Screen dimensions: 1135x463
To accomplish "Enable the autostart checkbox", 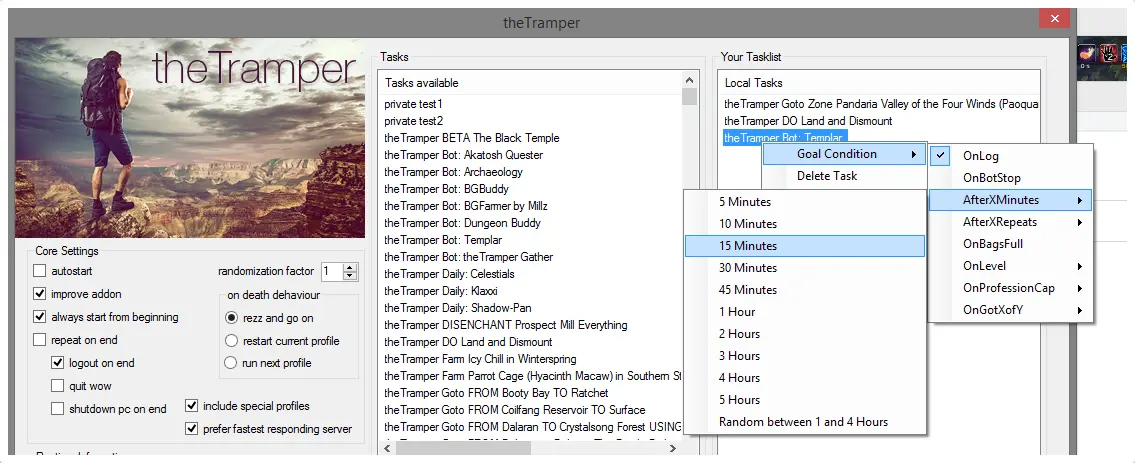I will pyautogui.click(x=39, y=271).
